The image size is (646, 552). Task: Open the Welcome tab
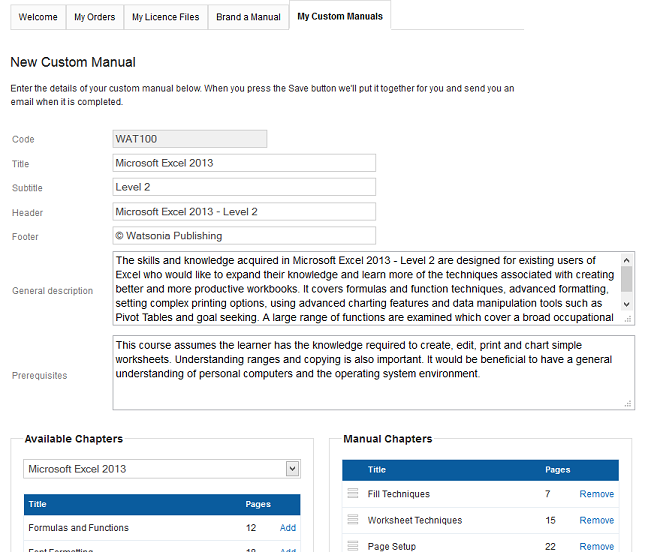pos(38,17)
